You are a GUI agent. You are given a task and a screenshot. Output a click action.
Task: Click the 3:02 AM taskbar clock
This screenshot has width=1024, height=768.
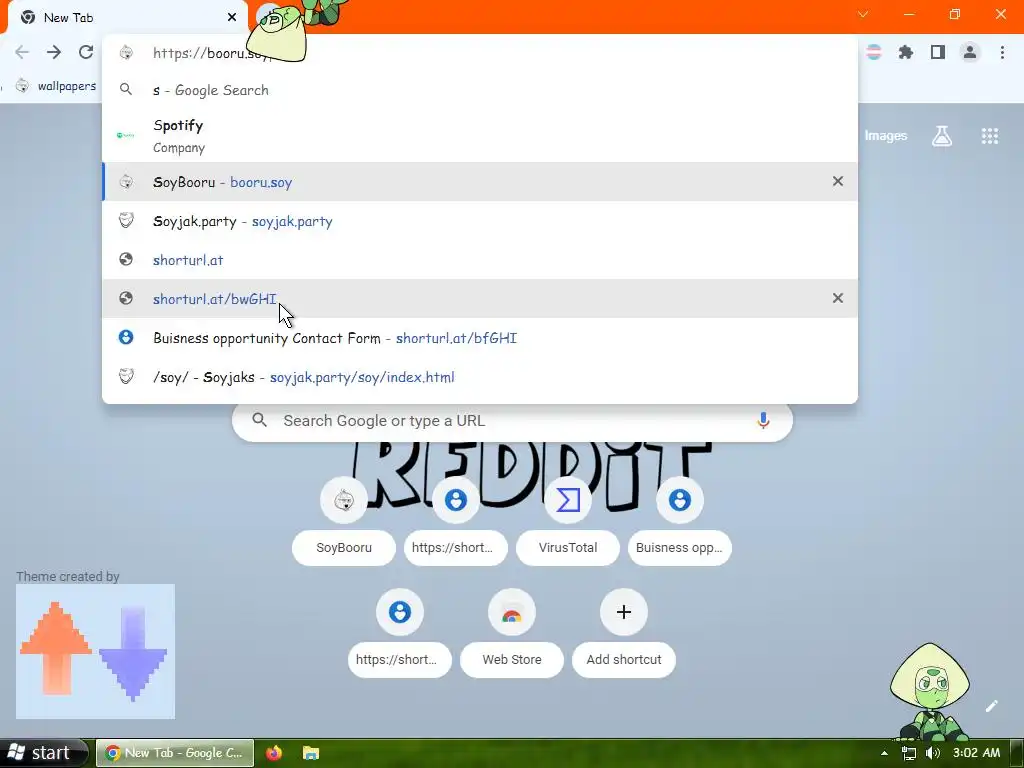tap(976, 753)
